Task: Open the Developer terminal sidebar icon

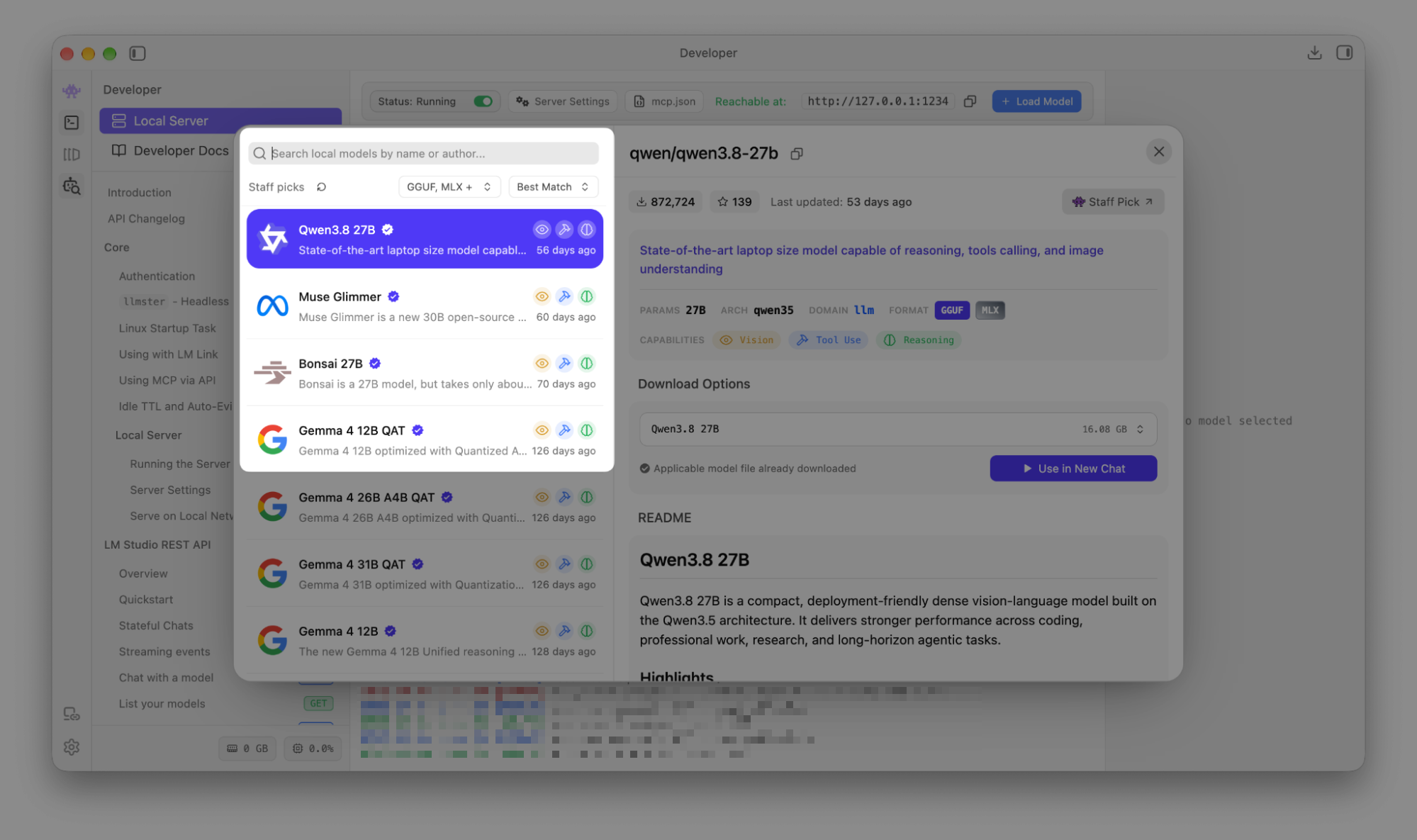Action: [x=72, y=123]
